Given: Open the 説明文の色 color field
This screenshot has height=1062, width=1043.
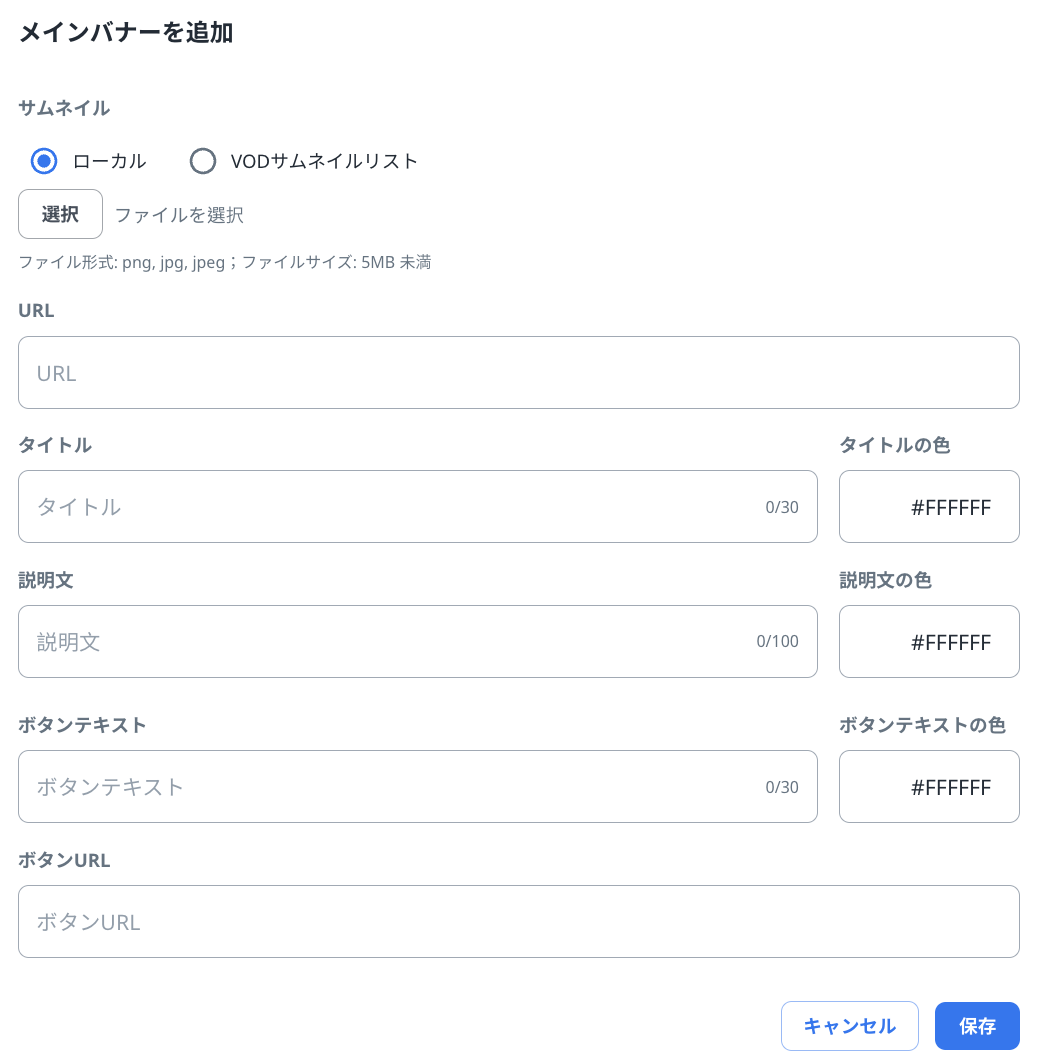Looking at the screenshot, I should [928, 642].
